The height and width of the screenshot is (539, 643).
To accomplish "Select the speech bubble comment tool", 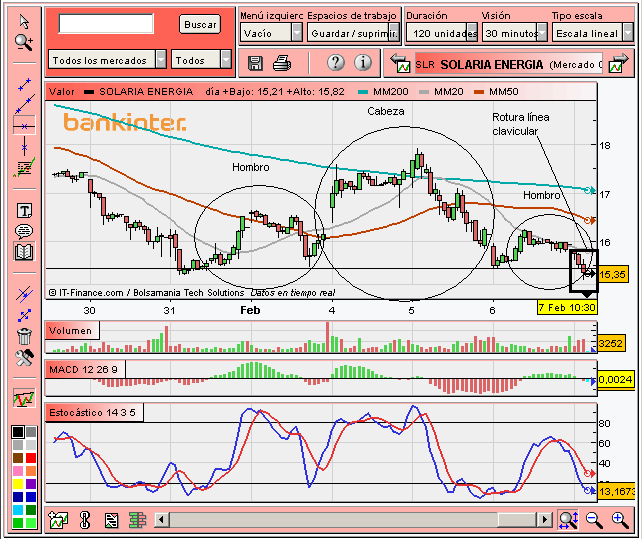I will (x=24, y=231).
